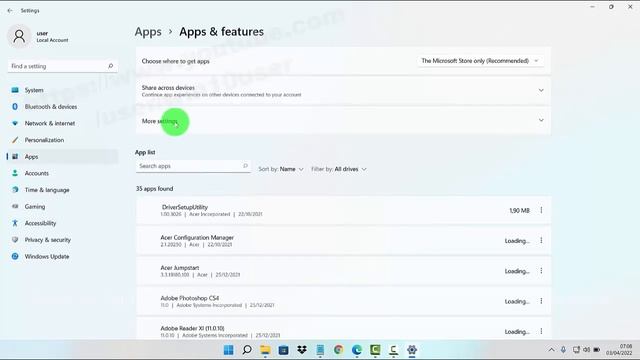Open the Windows Start button
The height and width of the screenshot is (360, 640).
click(x=229, y=350)
